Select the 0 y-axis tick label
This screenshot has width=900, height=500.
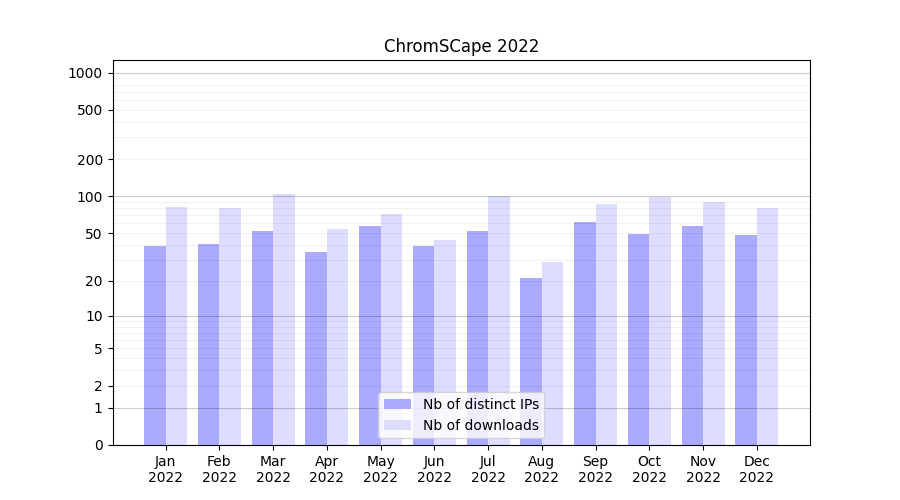click(98, 445)
